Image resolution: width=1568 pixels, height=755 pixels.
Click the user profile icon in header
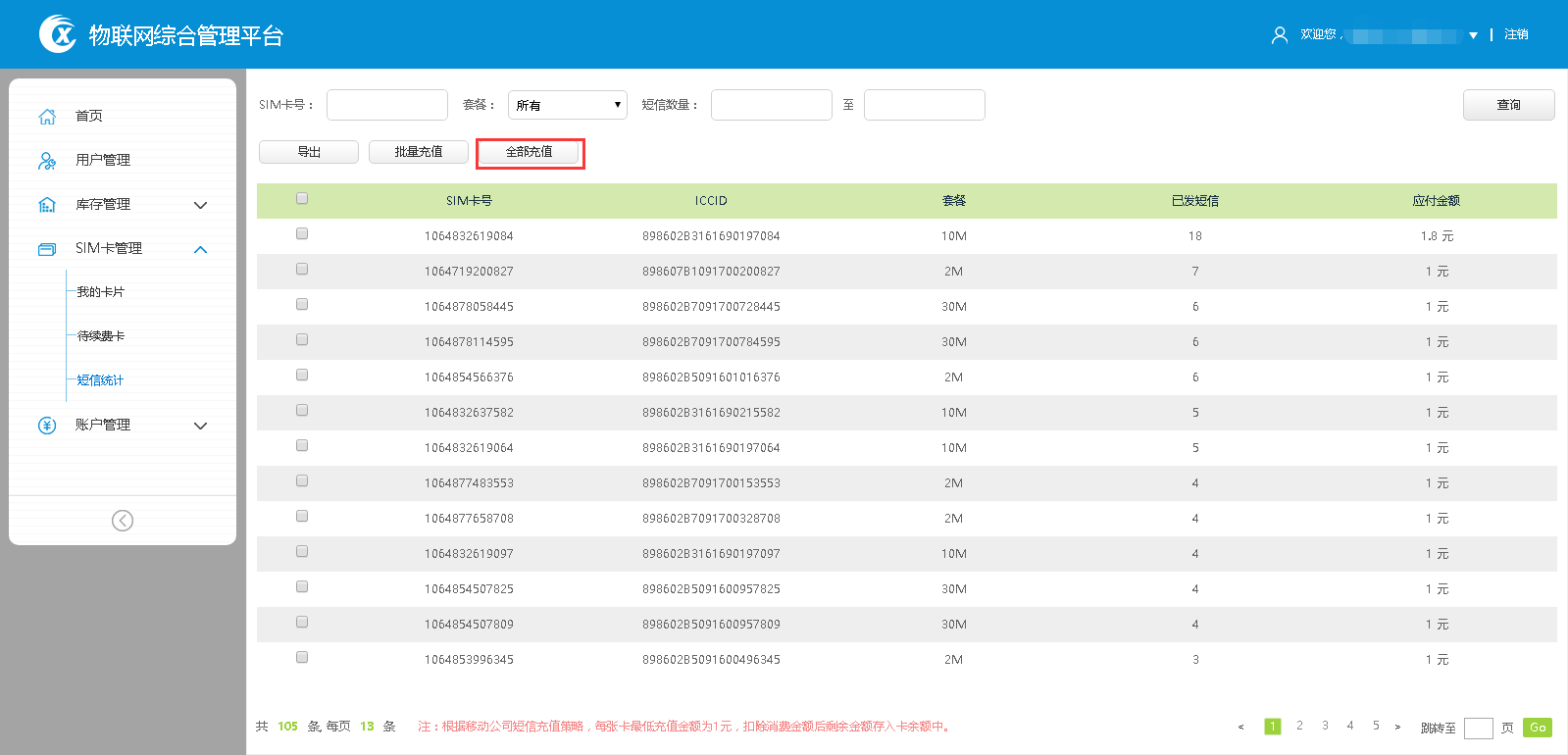(x=1279, y=35)
